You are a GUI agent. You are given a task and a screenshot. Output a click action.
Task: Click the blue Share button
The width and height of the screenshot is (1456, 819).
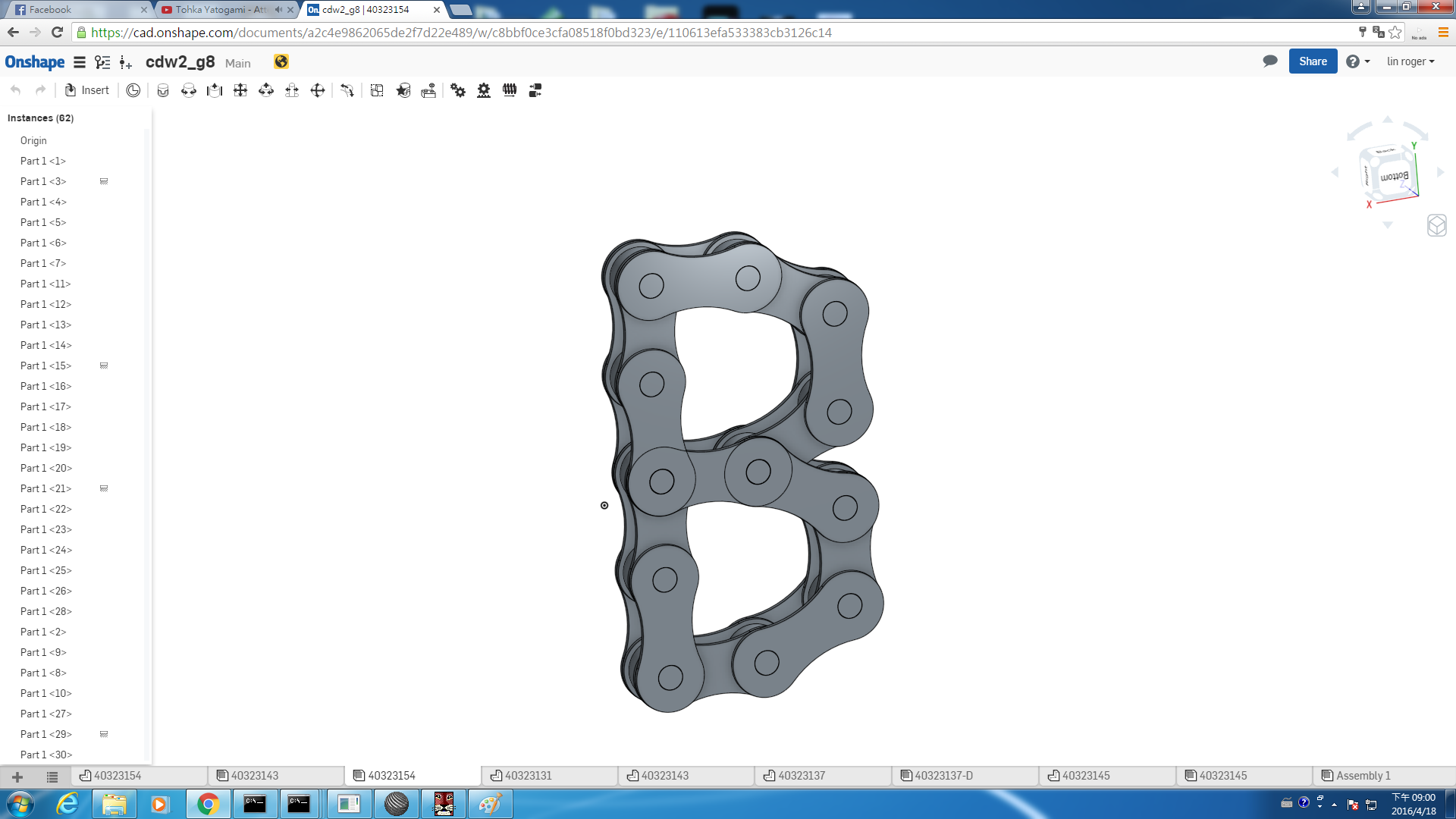(1313, 61)
